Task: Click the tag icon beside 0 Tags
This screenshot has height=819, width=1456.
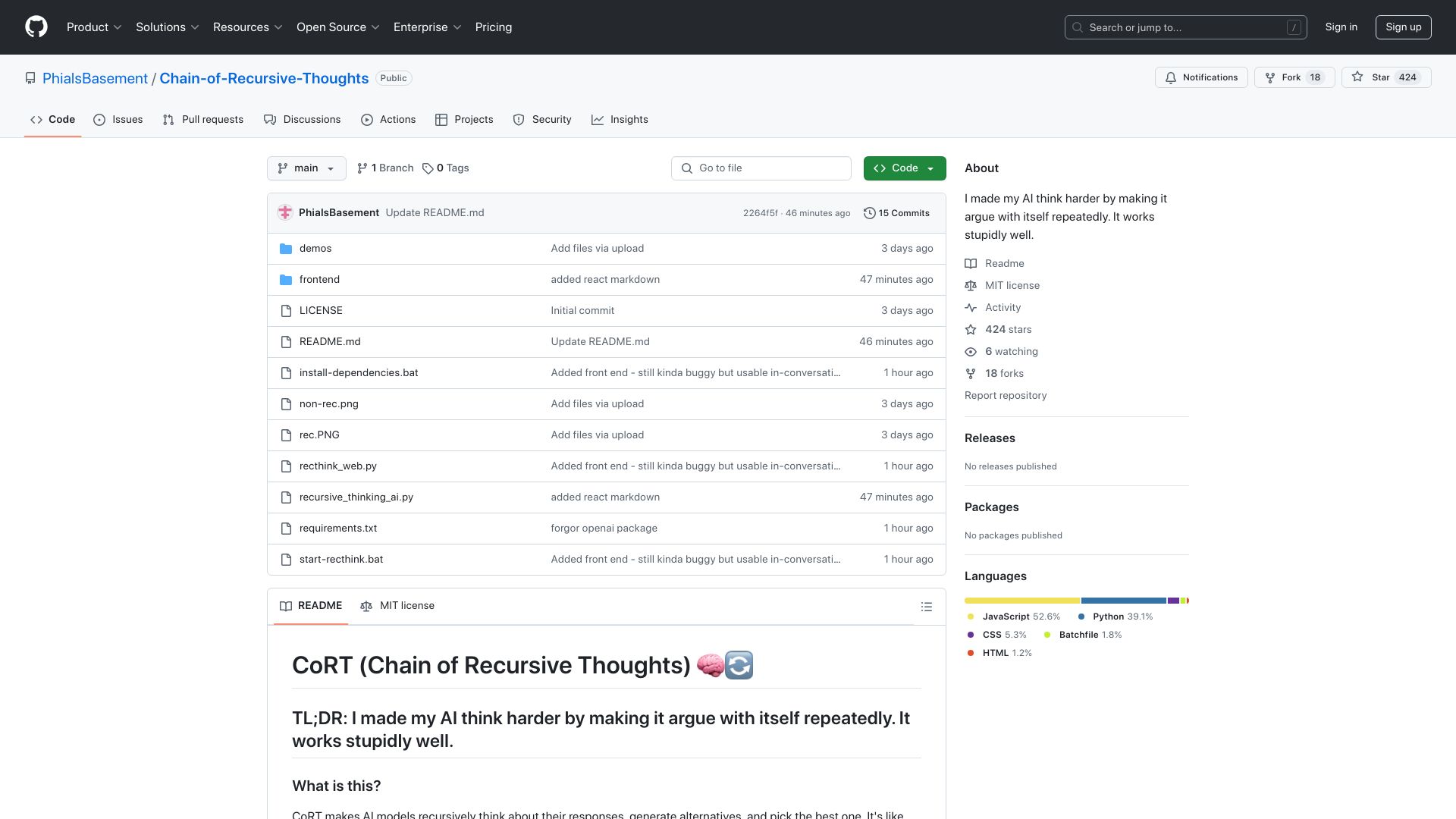Action: [428, 168]
